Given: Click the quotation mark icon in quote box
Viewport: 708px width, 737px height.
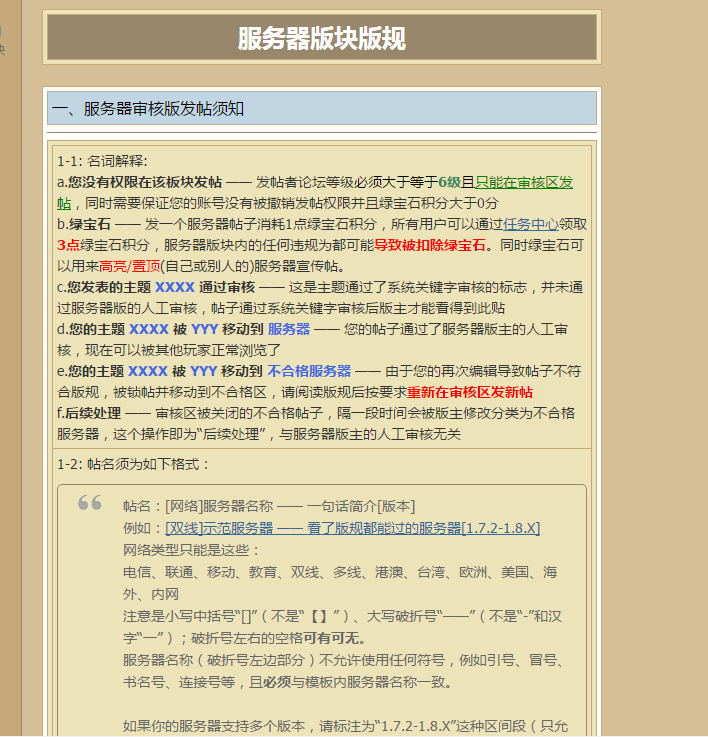Looking at the screenshot, I should (x=90, y=503).
